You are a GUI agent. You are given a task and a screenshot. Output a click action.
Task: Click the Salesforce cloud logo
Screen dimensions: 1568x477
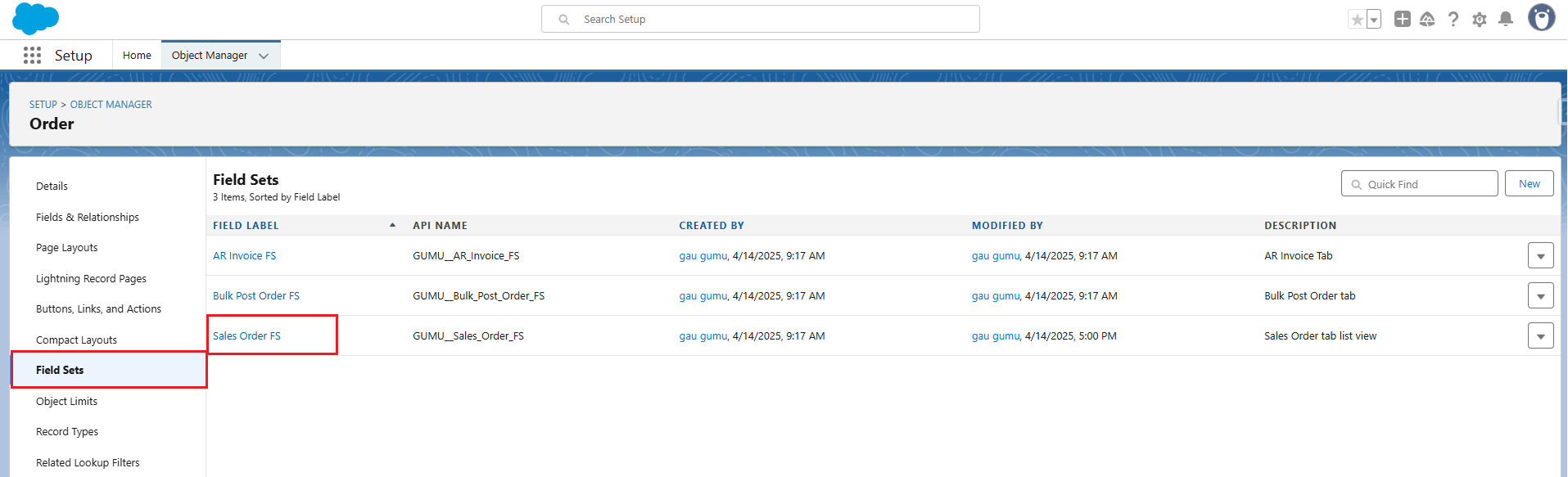pos(35,18)
